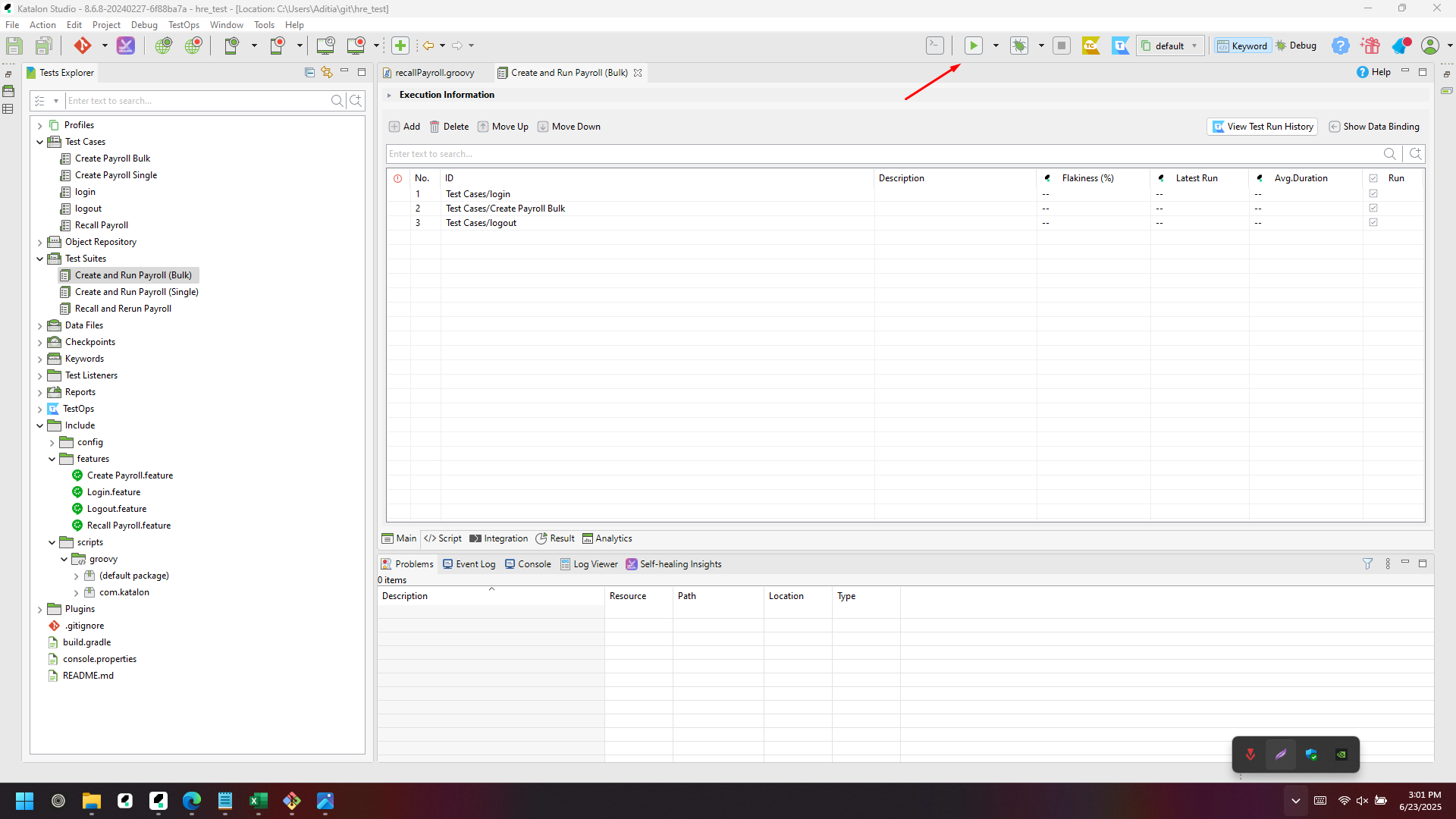Click Collapse All icon in Tests Explorer
Screen dimensions: 1456x819
point(309,72)
